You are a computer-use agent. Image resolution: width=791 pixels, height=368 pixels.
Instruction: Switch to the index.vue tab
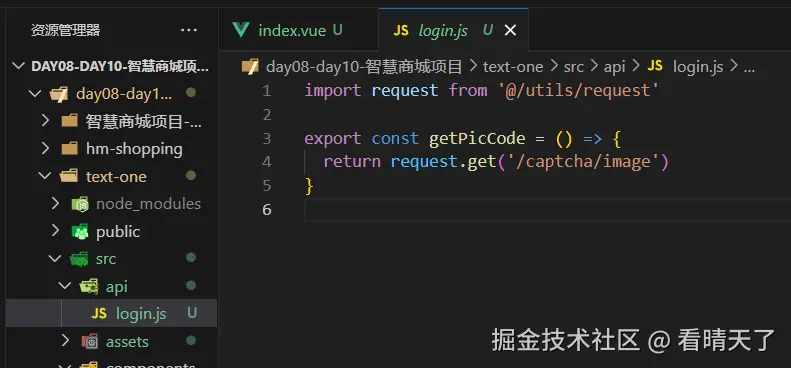tap(298, 30)
